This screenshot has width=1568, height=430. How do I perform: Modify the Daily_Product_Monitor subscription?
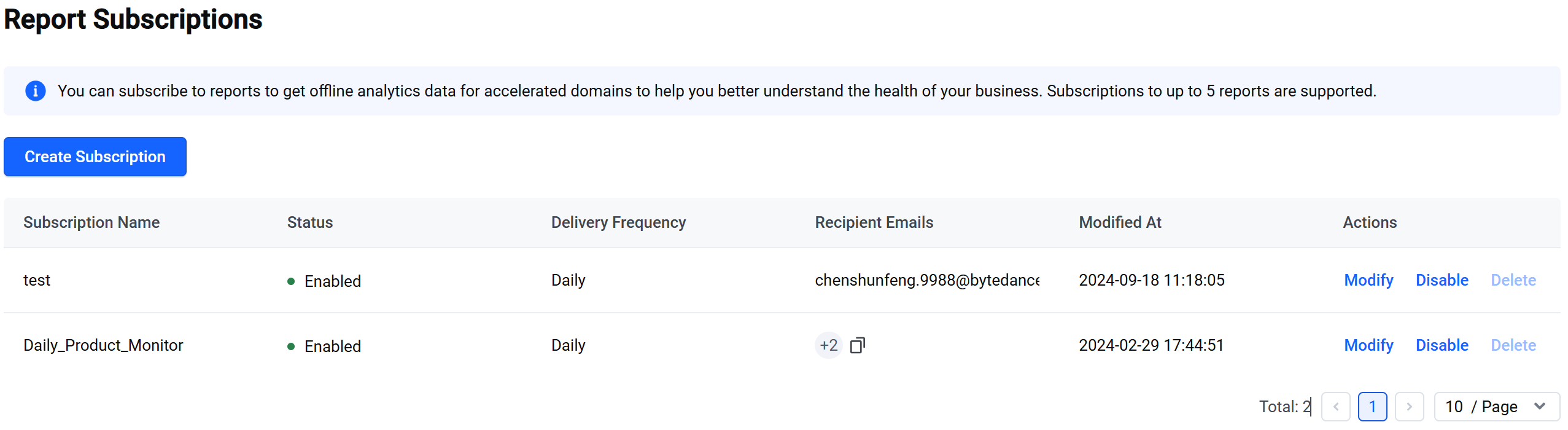(1368, 345)
